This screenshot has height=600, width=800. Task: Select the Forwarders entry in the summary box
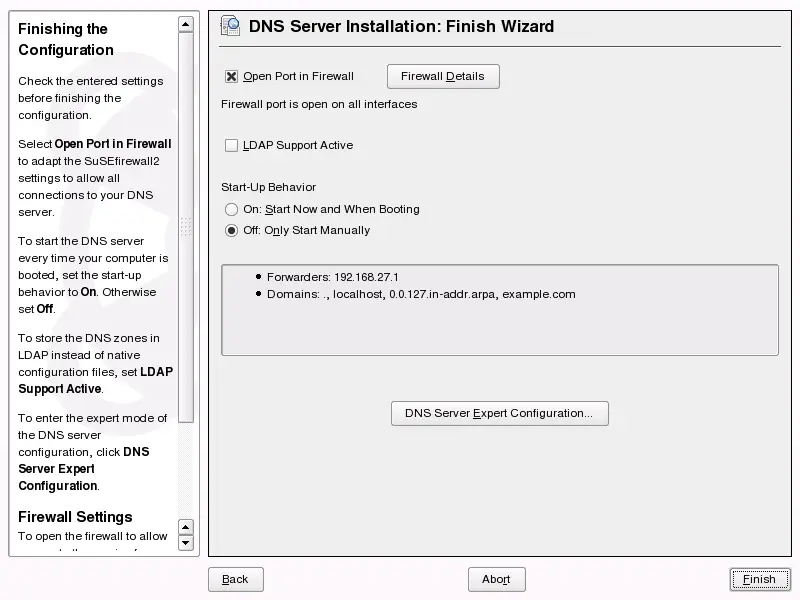pyautogui.click(x=330, y=277)
